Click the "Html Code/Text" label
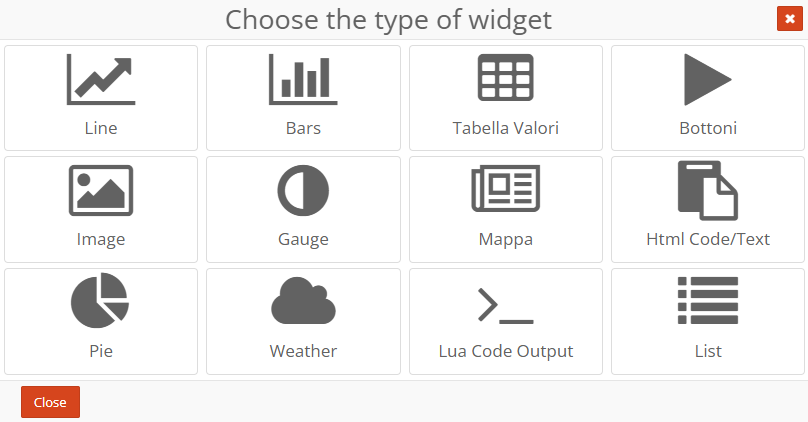 [x=708, y=240]
